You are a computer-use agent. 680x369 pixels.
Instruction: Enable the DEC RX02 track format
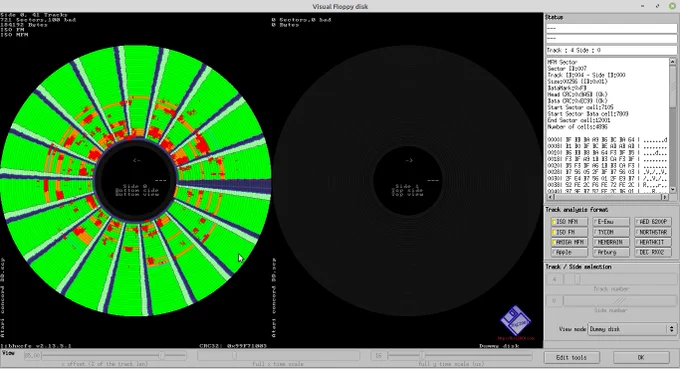[652, 252]
